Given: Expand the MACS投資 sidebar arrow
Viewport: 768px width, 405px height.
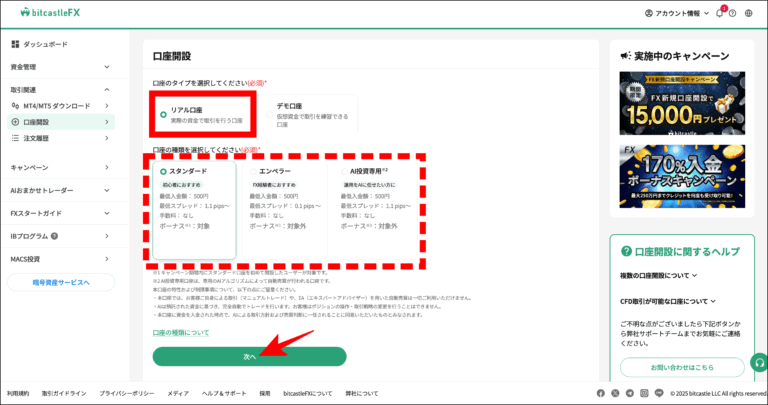Looking at the screenshot, I should tap(107, 259).
